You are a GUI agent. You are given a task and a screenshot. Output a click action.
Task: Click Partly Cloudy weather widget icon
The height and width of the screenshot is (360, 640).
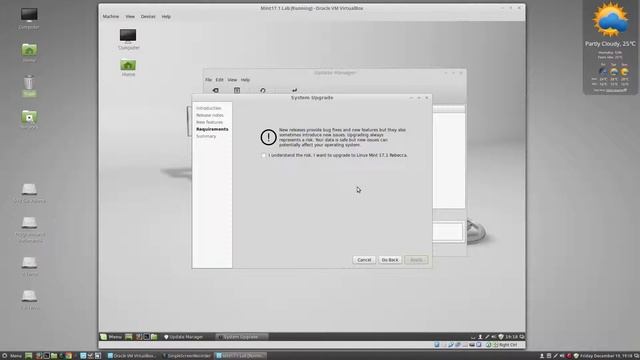pos(611,19)
